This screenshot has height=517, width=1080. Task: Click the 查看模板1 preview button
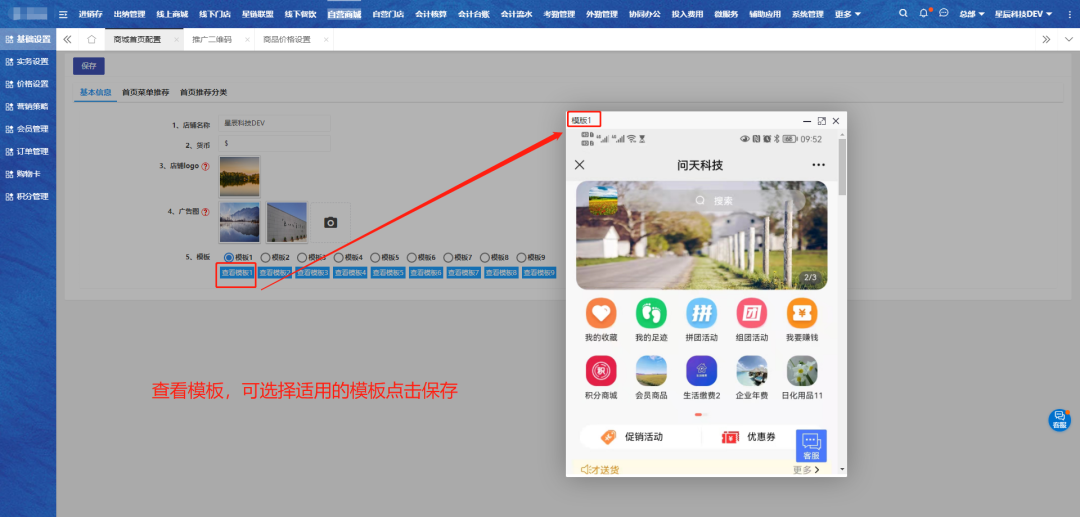click(x=236, y=272)
